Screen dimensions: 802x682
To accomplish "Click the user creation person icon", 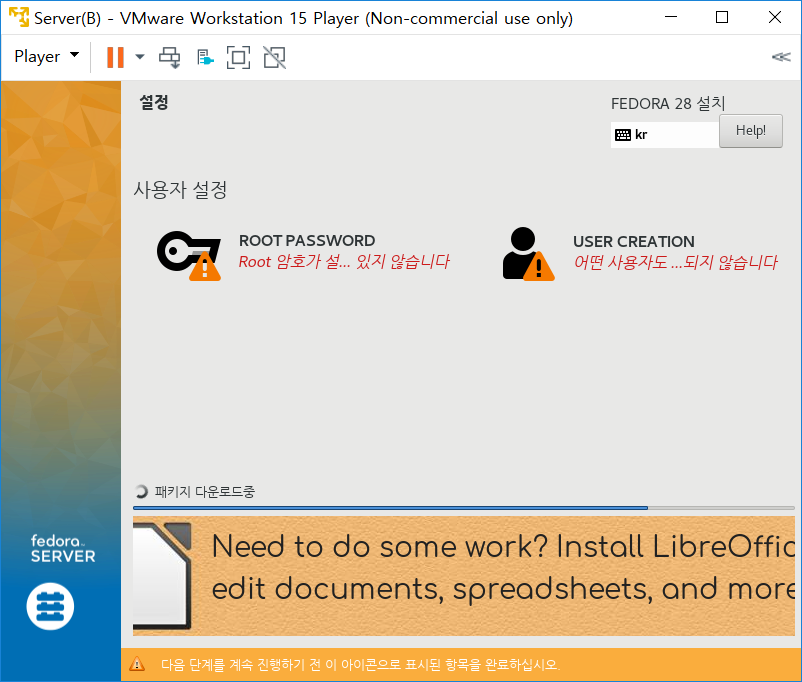I will pos(528,254).
